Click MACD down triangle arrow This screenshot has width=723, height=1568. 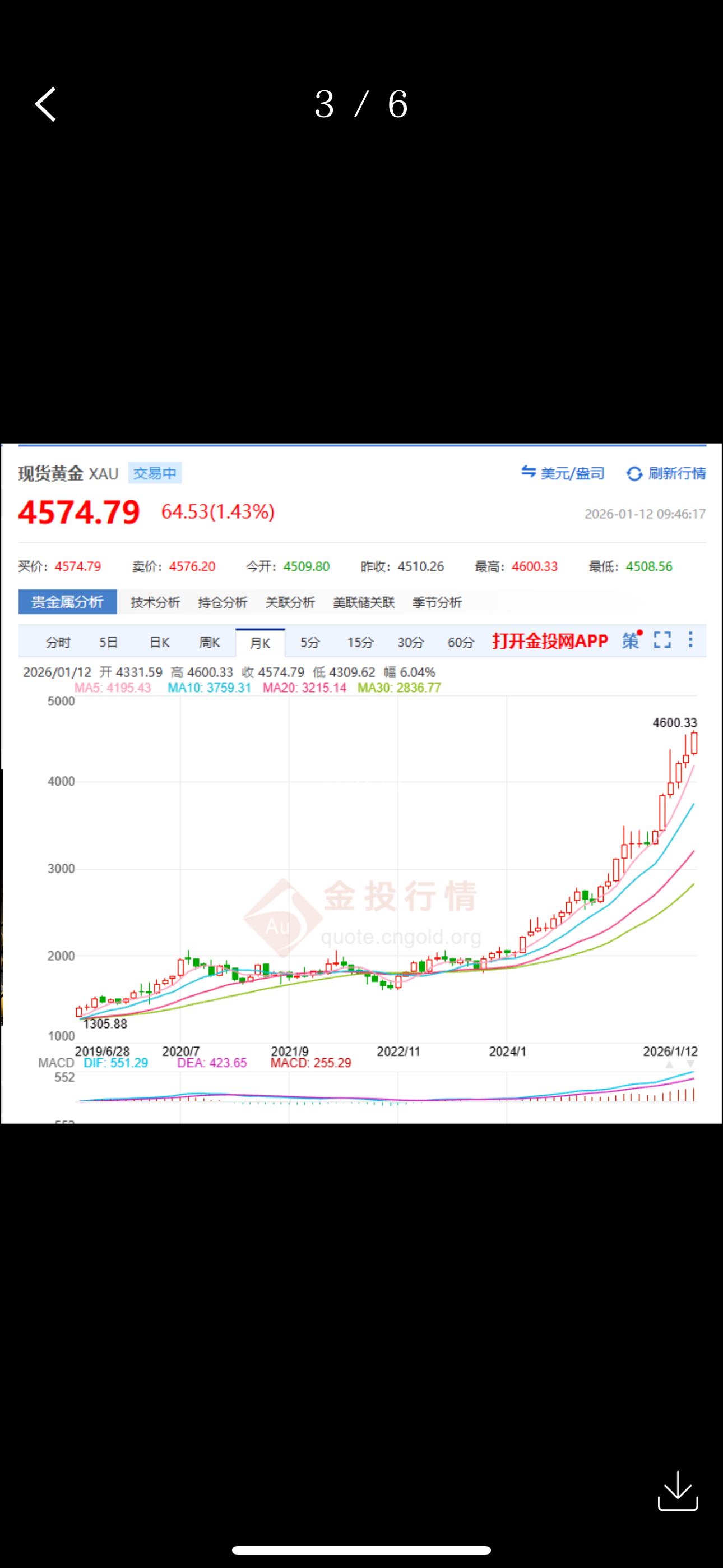click(x=690, y=1064)
